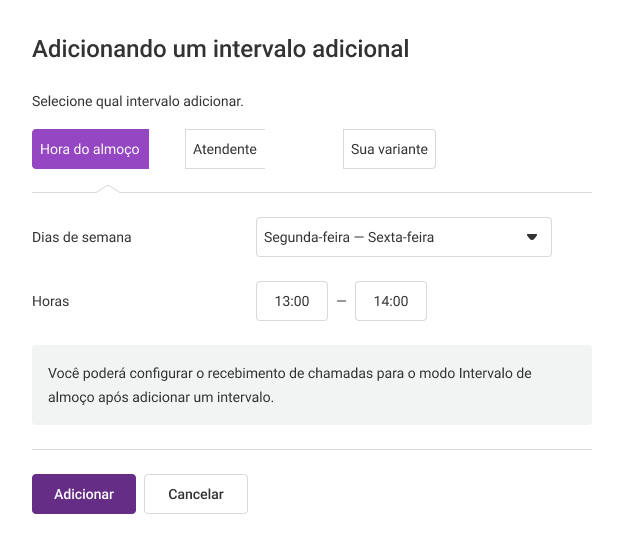Click the Horas label
The width and height of the screenshot is (624, 547).
(51, 301)
